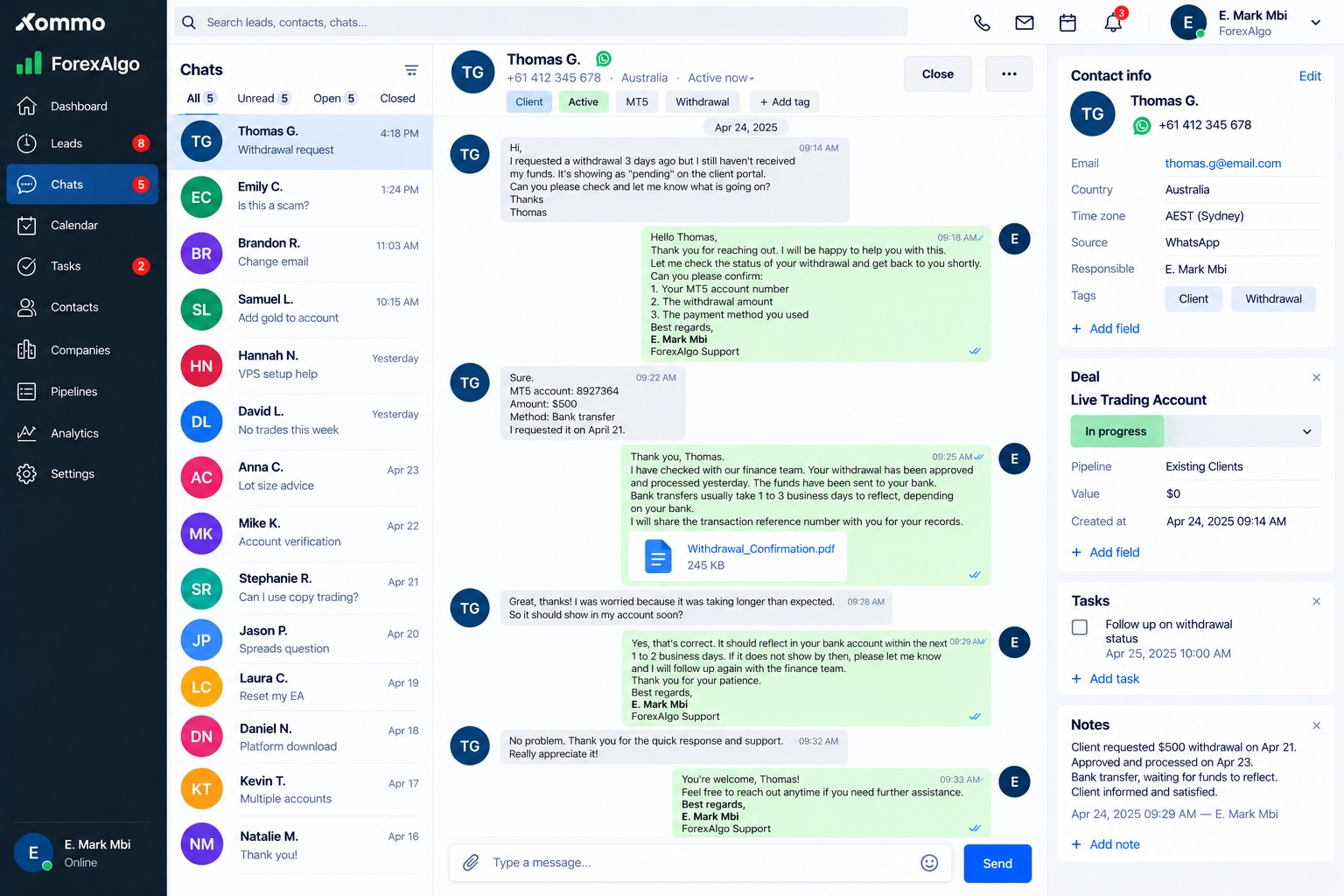The height and width of the screenshot is (896, 1344).
Task: Click Add task link
Action: tap(1106, 679)
